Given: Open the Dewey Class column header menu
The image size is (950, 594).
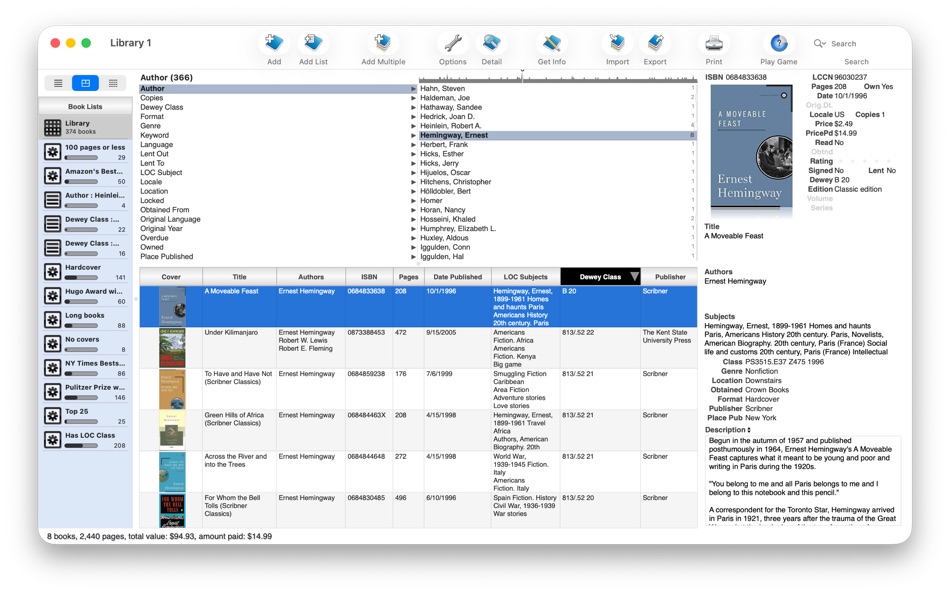Looking at the screenshot, I should [633, 277].
